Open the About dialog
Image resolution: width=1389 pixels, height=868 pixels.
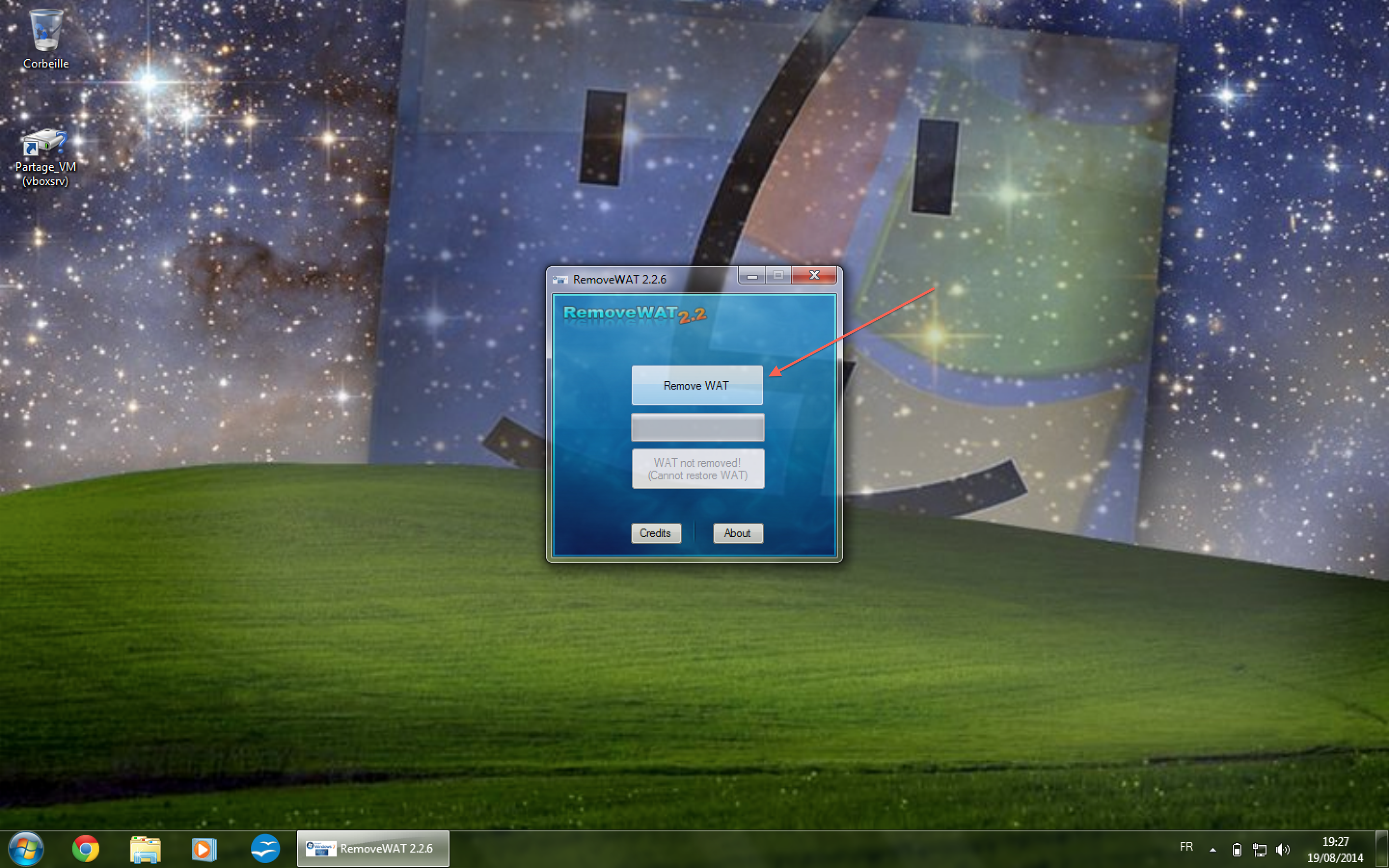click(x=737, y=533)
